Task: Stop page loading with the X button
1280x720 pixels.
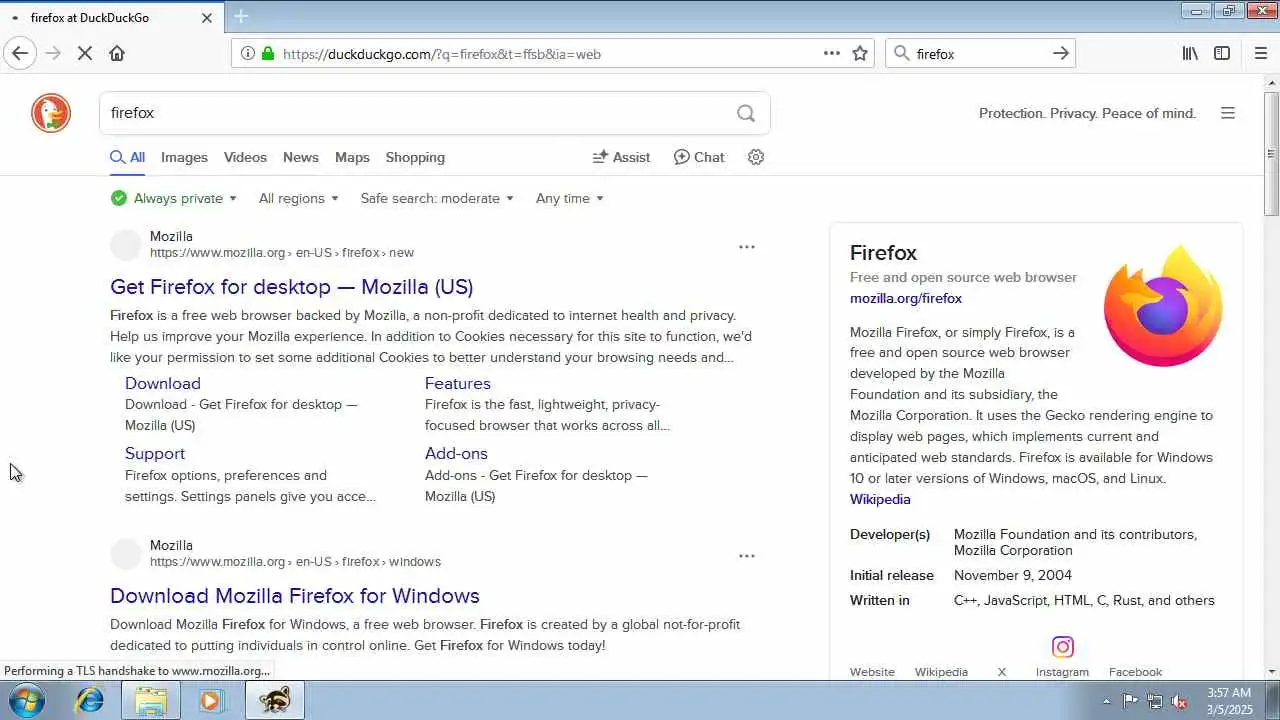Action: pos(85,54)
